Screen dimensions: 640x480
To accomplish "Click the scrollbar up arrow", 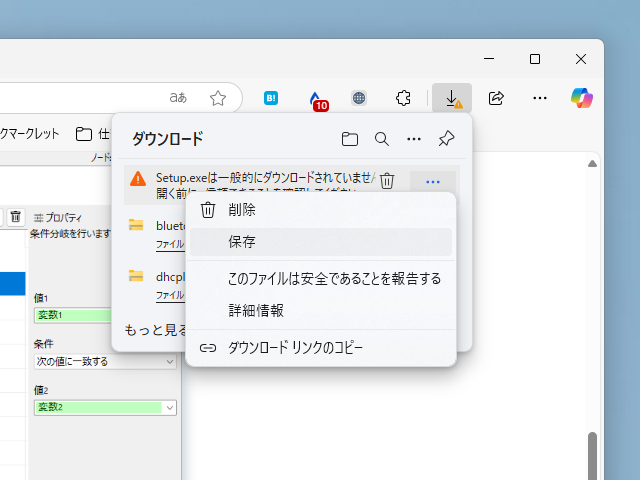I will click(x=592, y=164).
